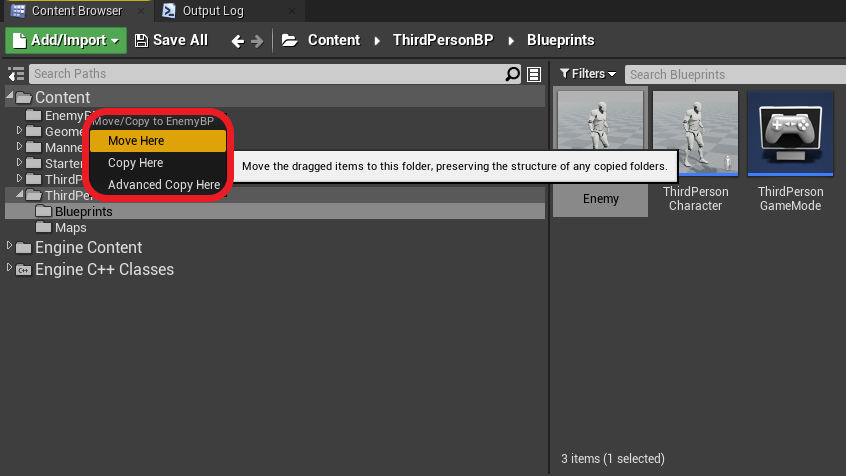Click the folder icon before Content breadcrumb
The width and height of the screenshot is (846, 476).
[289, 40]
